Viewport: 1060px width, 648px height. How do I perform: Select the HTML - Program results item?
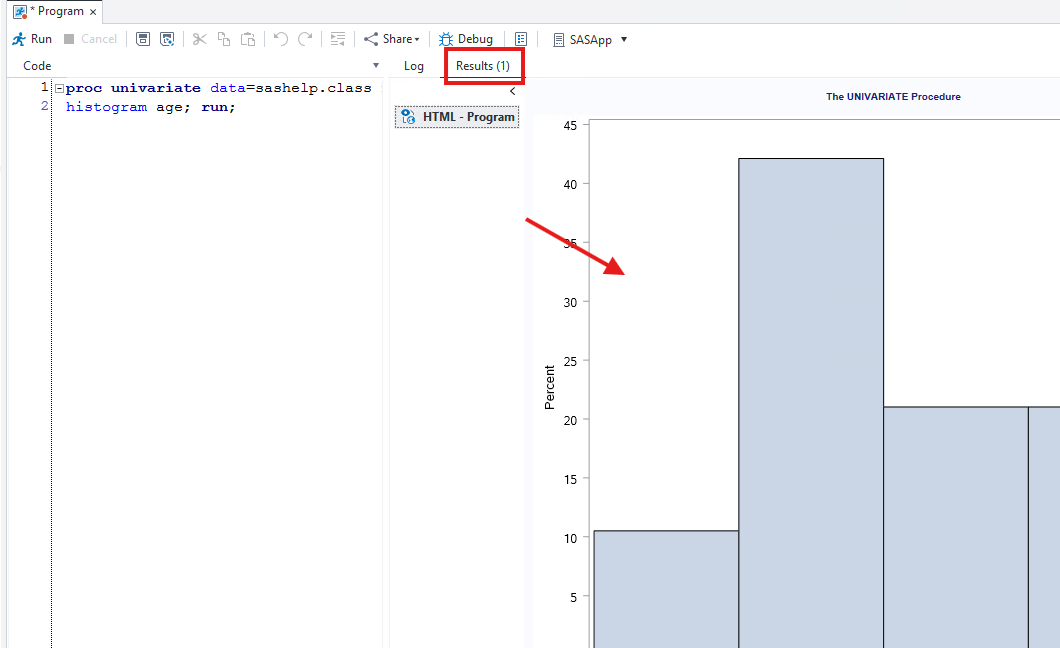pyautogui.click(x=456, y=116)
